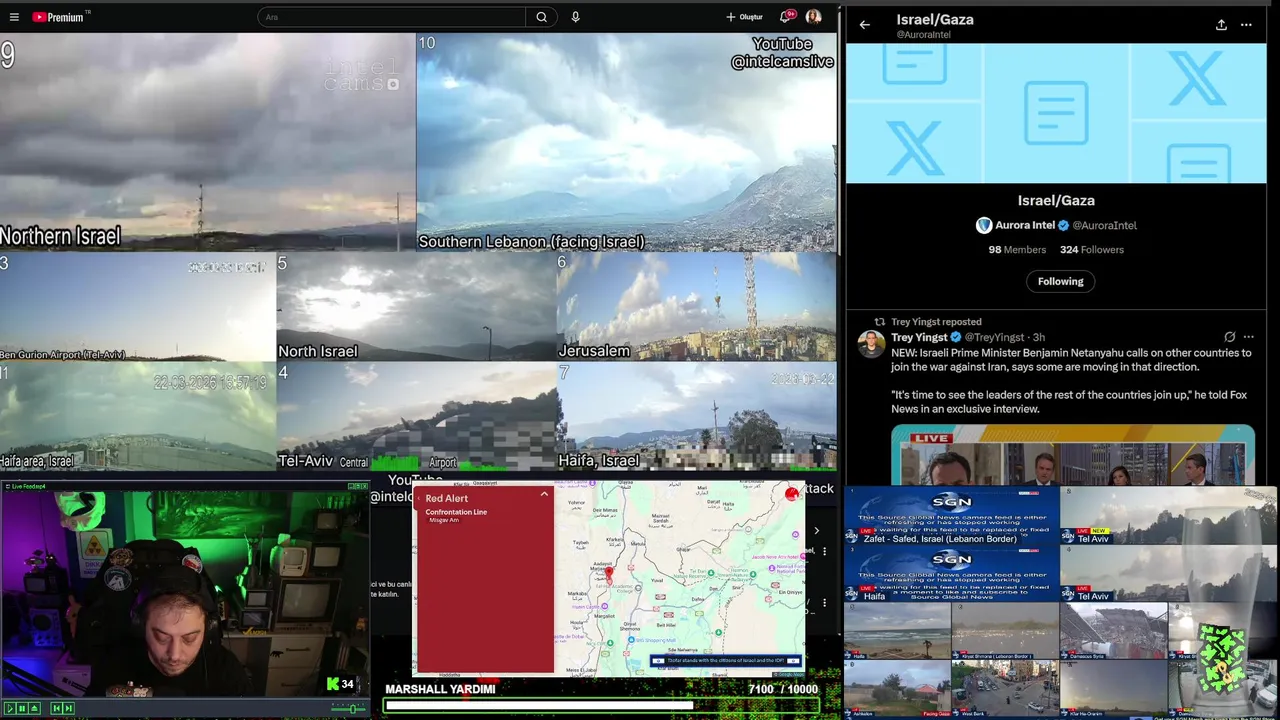
Task: Select the Haifa area, Israel feed
Action: click(138, 416)
